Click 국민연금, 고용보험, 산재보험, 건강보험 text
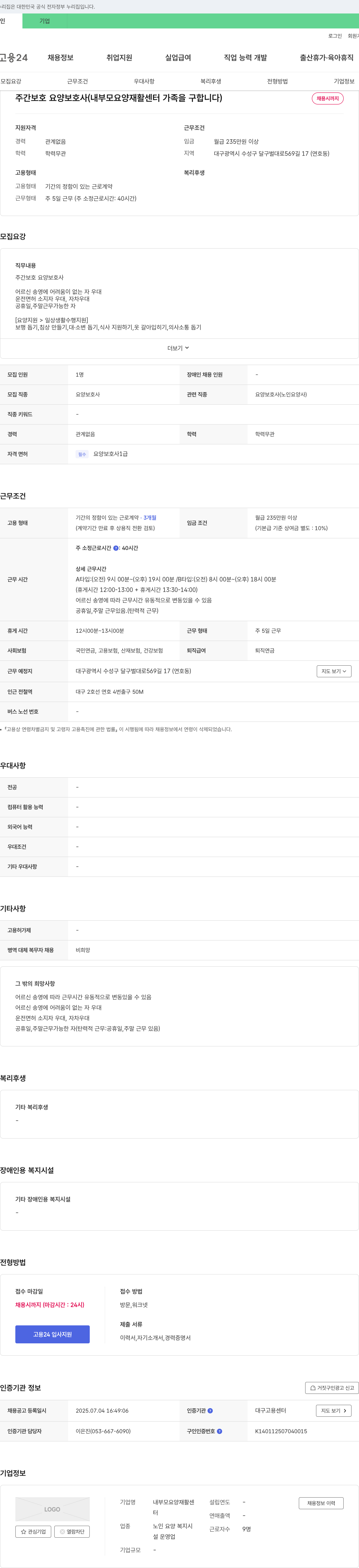Screen dimensions: 359x1568 click(119, 651)
